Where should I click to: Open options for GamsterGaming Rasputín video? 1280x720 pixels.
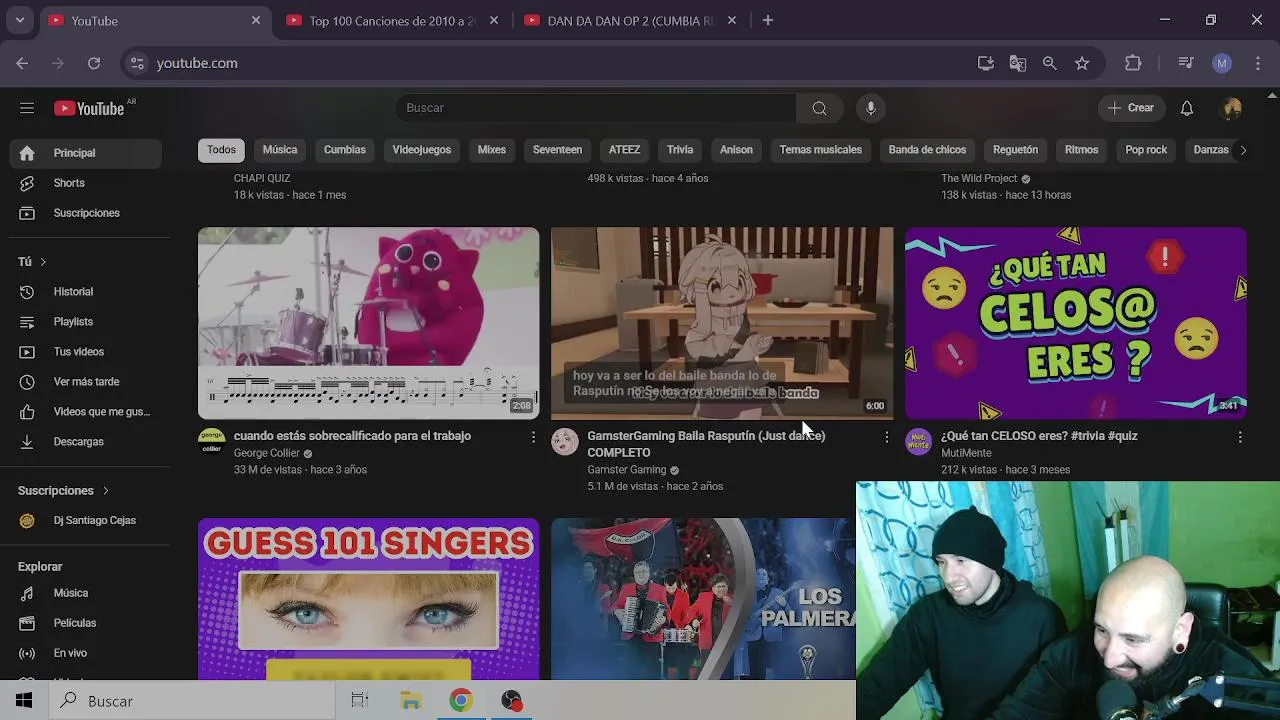(x=886, y=437)
